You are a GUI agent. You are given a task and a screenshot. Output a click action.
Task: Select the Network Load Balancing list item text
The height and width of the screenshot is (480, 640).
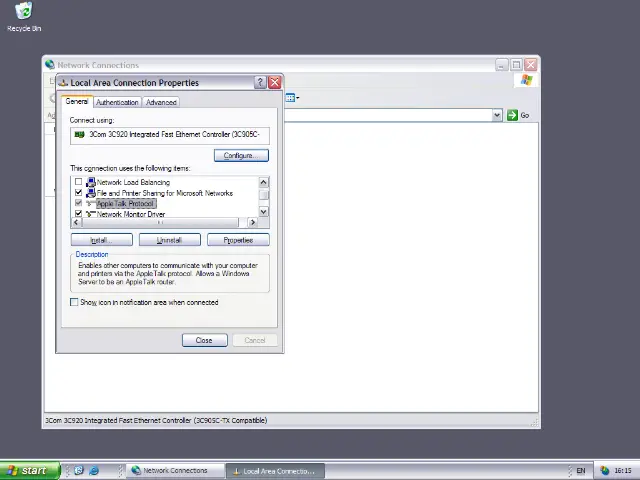coord(133,182)
